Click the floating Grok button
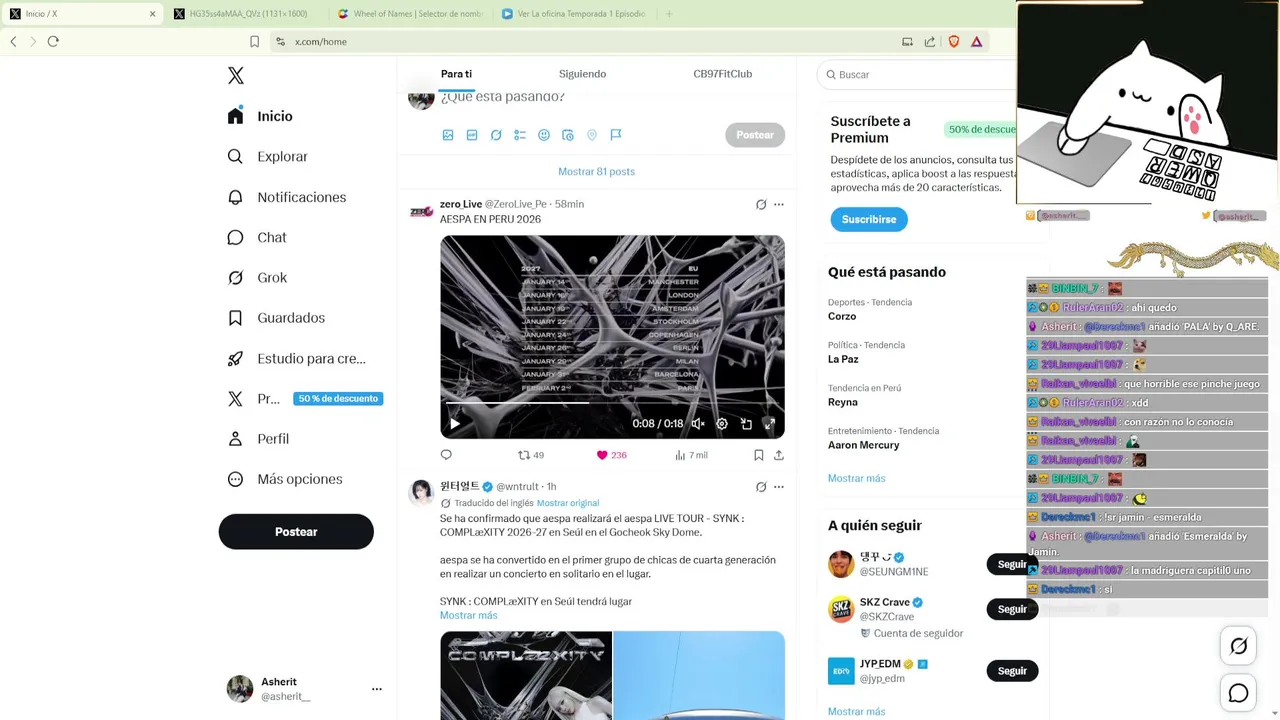 click(x=1238, y=646)
